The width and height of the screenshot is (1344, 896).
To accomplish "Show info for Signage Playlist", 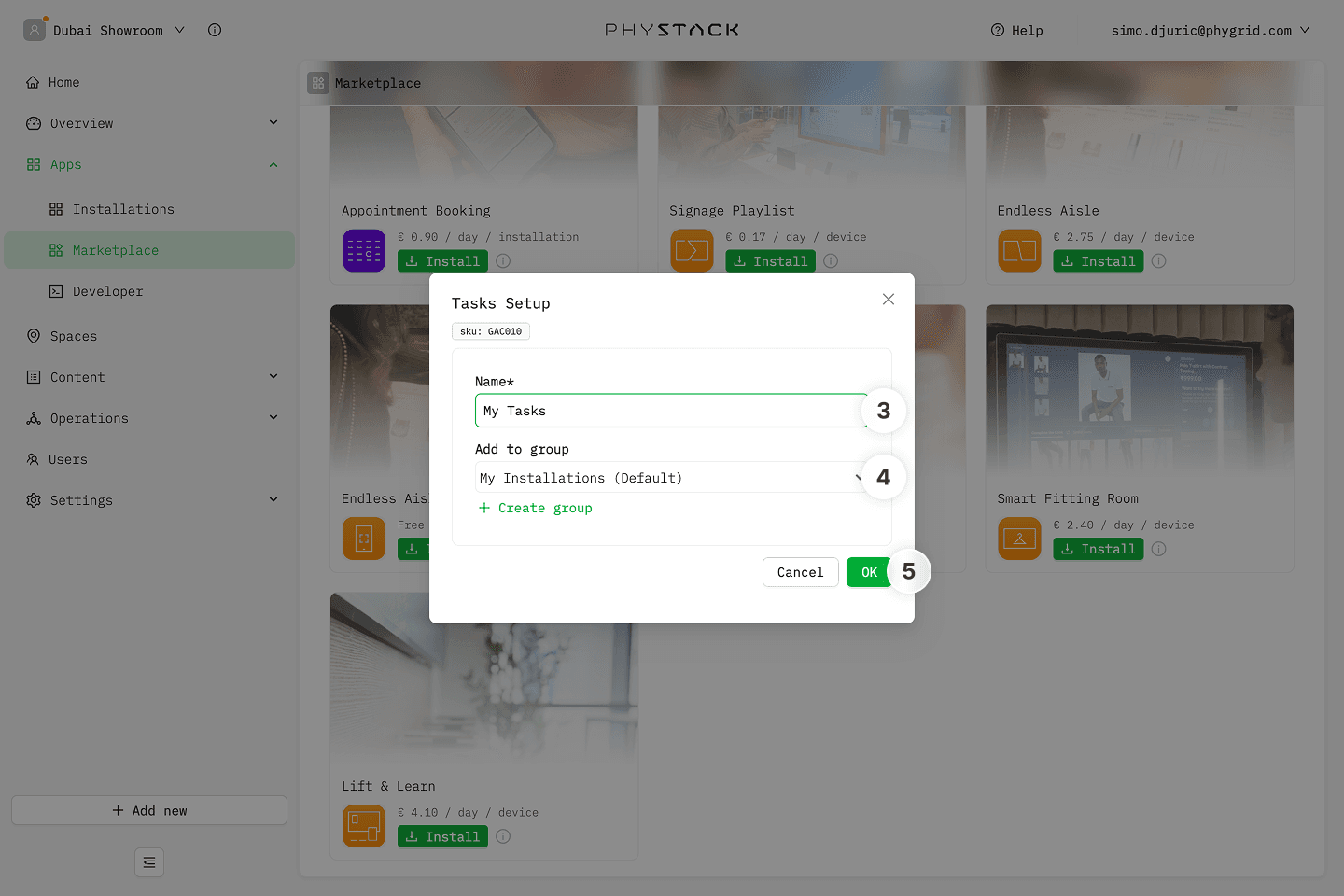I will tap(831, 261).
